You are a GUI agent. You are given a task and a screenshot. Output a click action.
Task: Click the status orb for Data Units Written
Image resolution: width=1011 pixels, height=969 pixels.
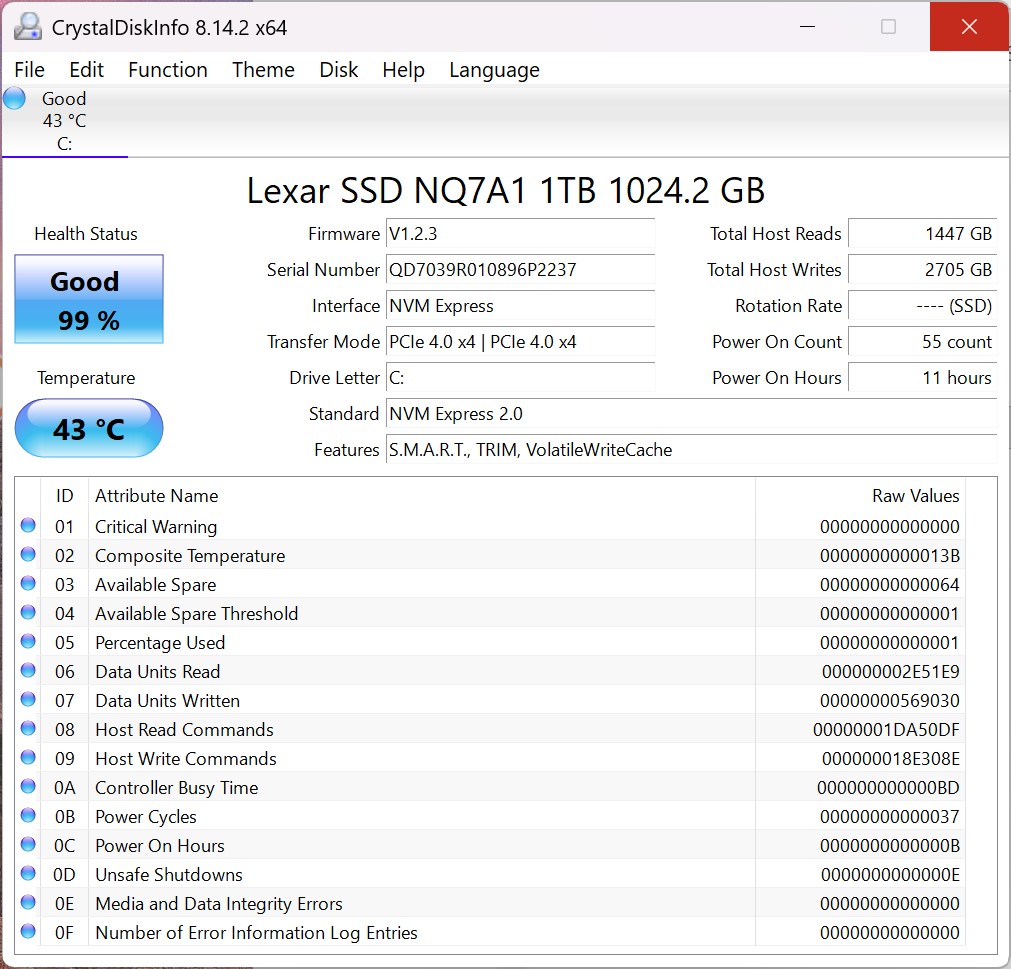pyautogui.click(x=28, y=700)
